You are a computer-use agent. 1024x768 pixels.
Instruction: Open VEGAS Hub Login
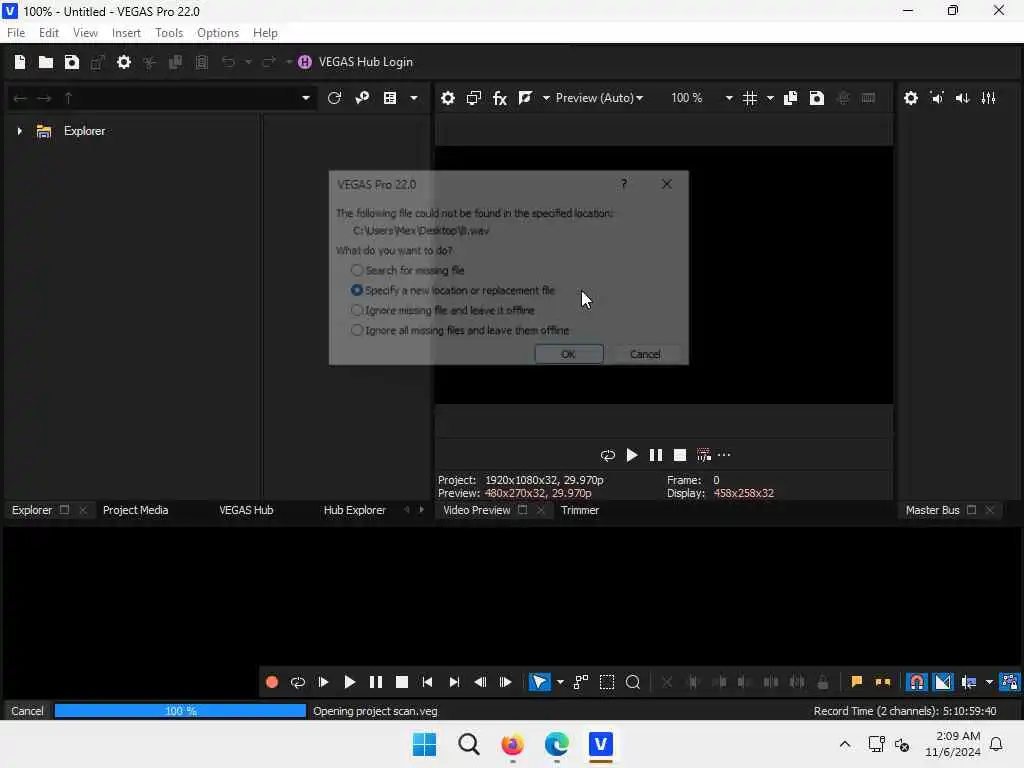(356, 62)
